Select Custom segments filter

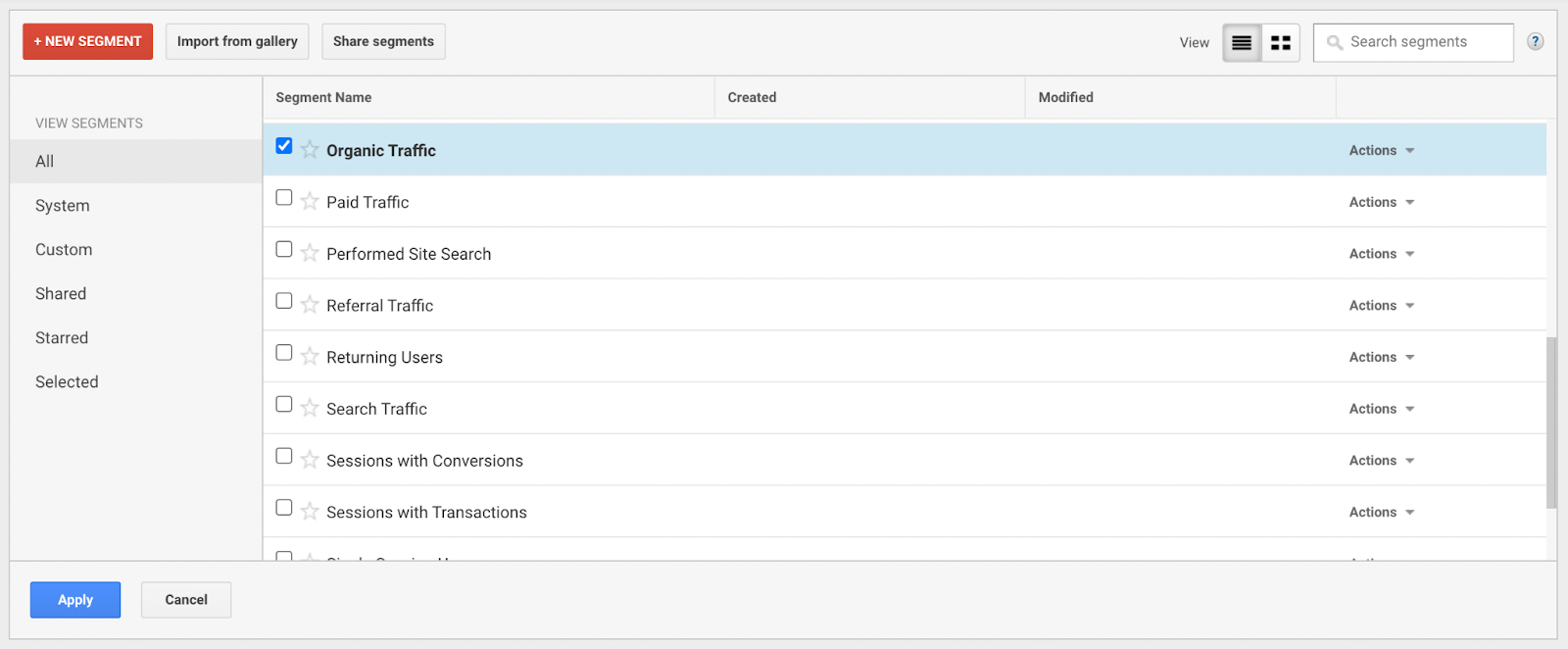point(136,250)
